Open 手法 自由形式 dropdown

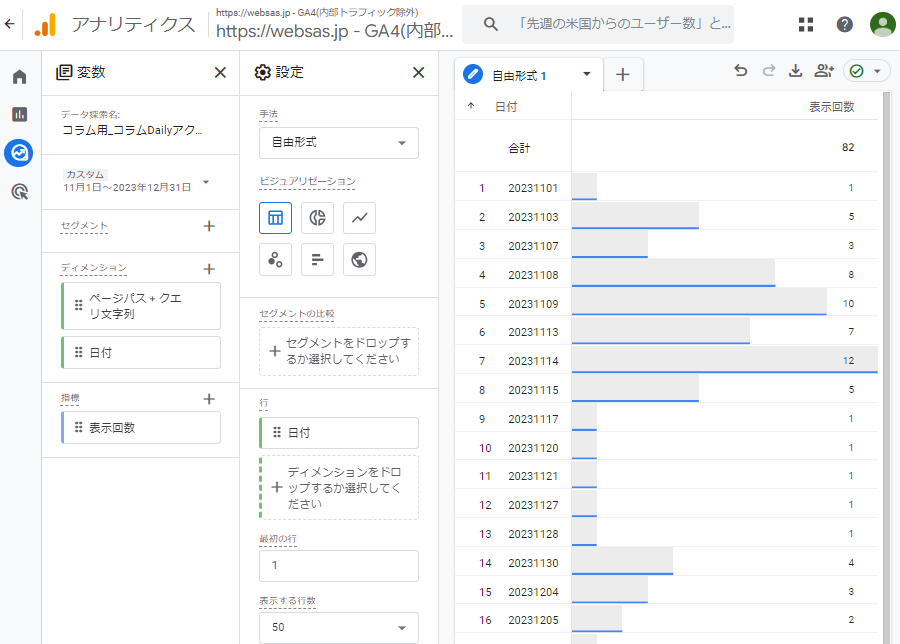coord(339,143)
